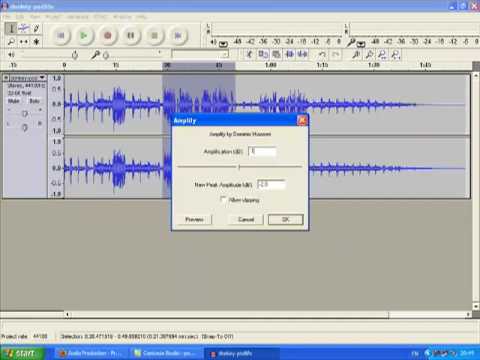Click the taskbar system clock
The width and height of the screenshot is (480, 360).
coord(467,353)
